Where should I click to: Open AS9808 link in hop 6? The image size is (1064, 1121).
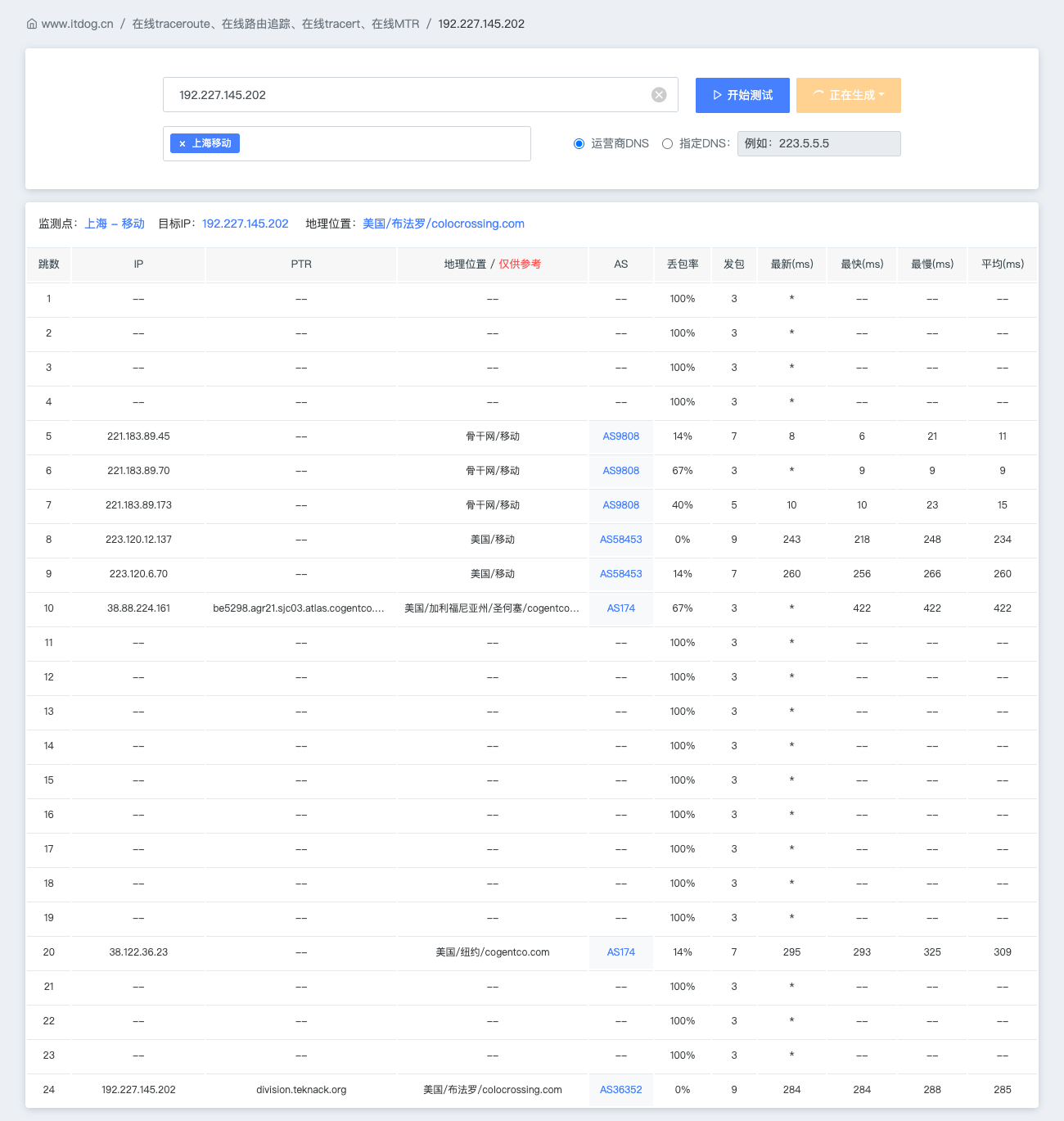621,471
